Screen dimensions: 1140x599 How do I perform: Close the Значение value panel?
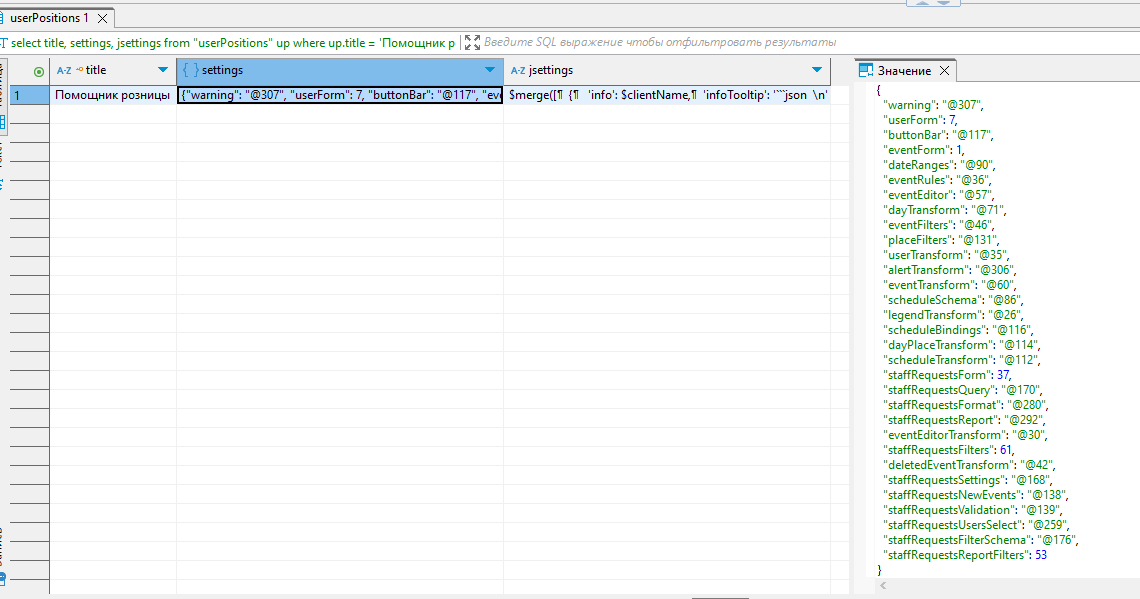[944, 71]
